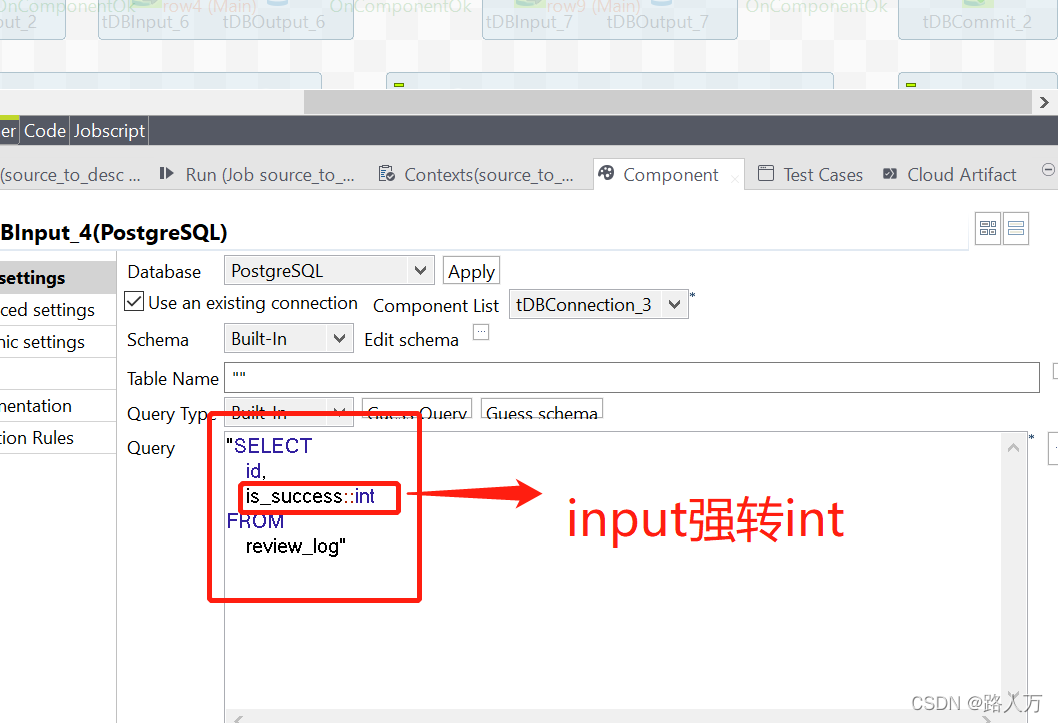Screen dimensions: 1058x723
Task: Open the Code tab
Action: coord(45,130)
